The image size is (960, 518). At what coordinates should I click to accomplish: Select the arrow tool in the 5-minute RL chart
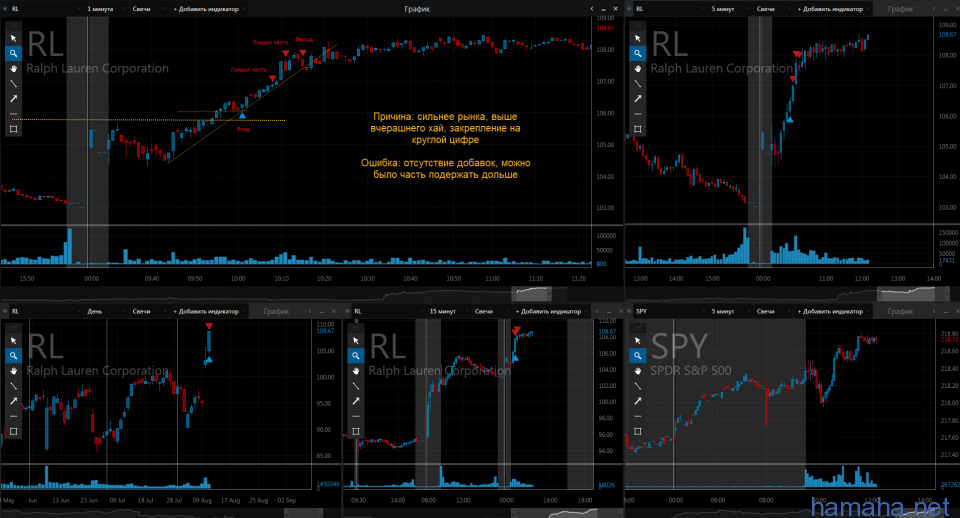[x=637, y=99]
